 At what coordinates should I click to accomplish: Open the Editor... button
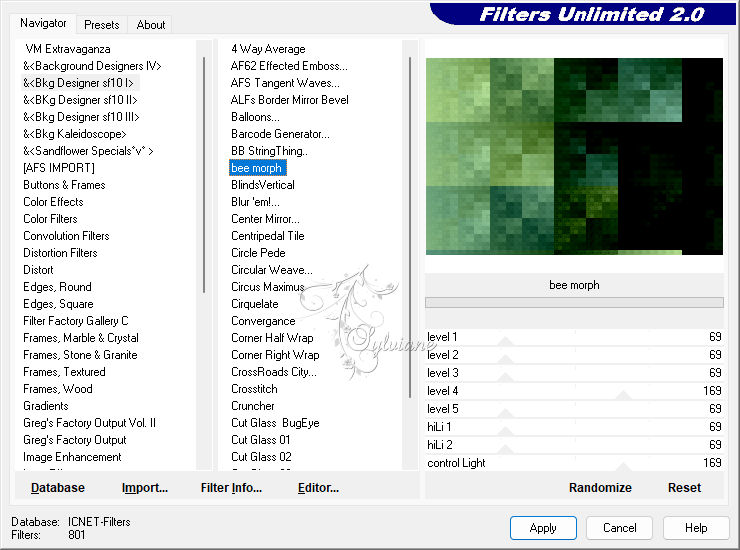tap(318, 488)
